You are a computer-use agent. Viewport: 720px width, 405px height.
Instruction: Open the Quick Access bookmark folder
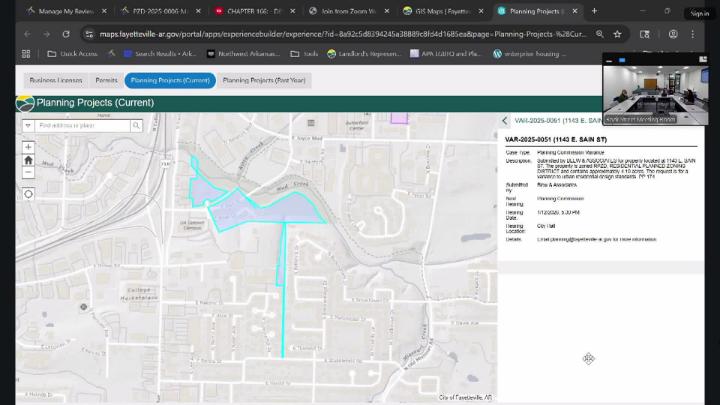pos(72,54)
